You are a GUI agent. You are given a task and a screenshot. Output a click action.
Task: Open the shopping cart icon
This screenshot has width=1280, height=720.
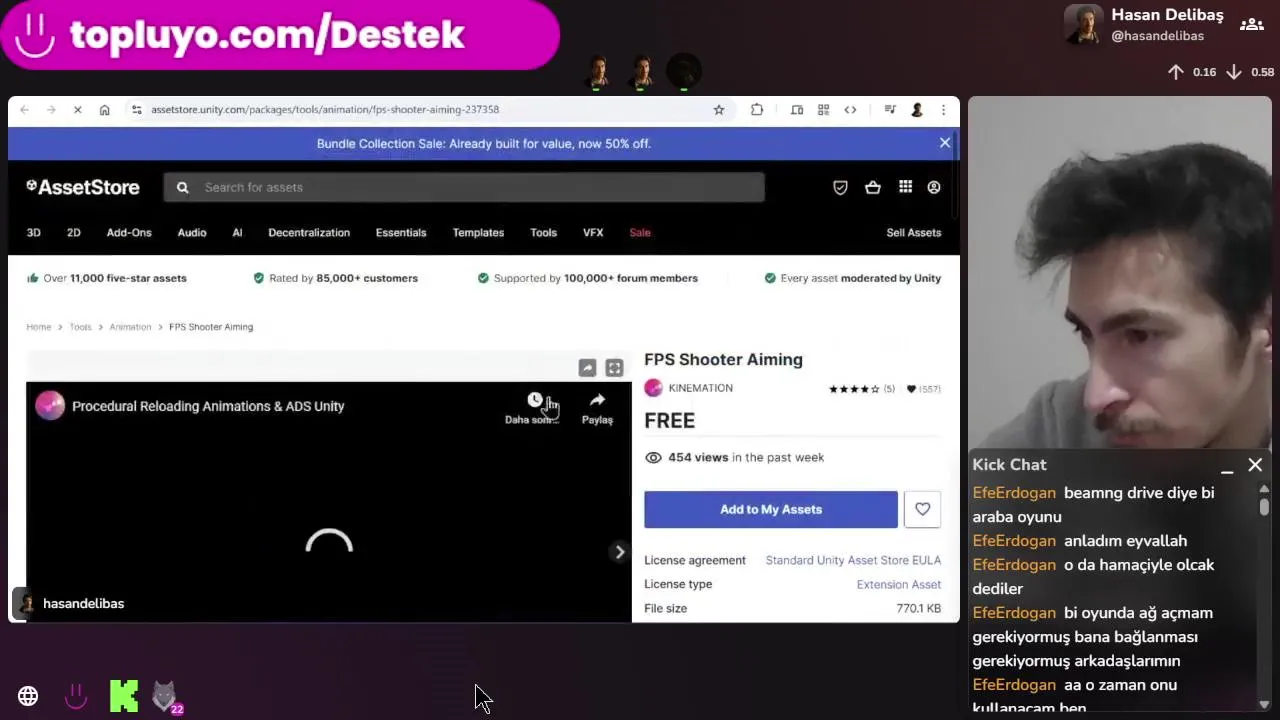point(873,187)
